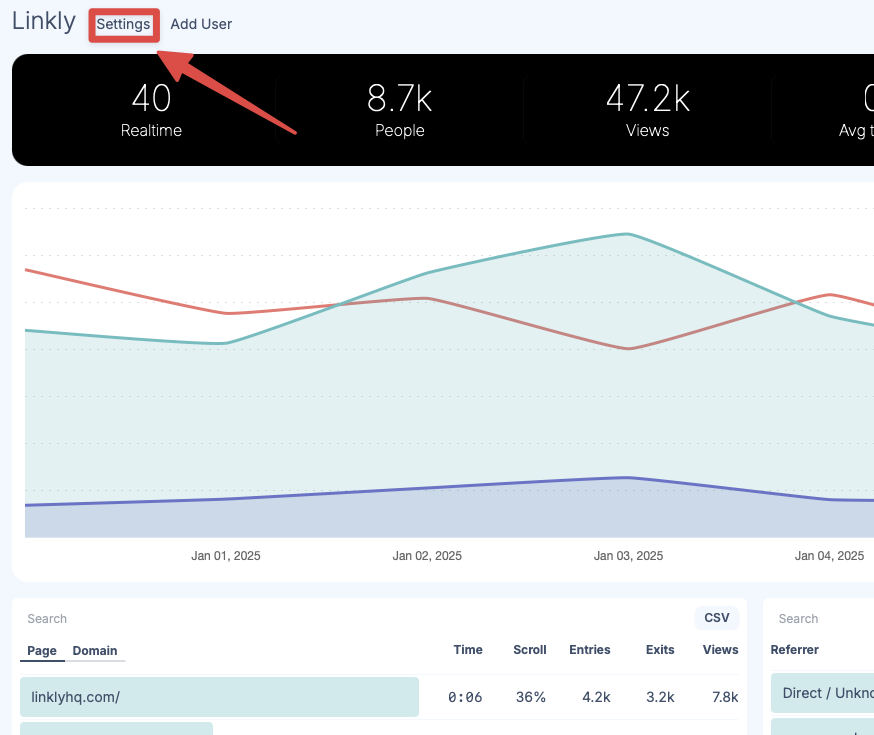Screen dimensions: 874x735
Task: Open the Settings page
Action: click(x=123, y=24)
